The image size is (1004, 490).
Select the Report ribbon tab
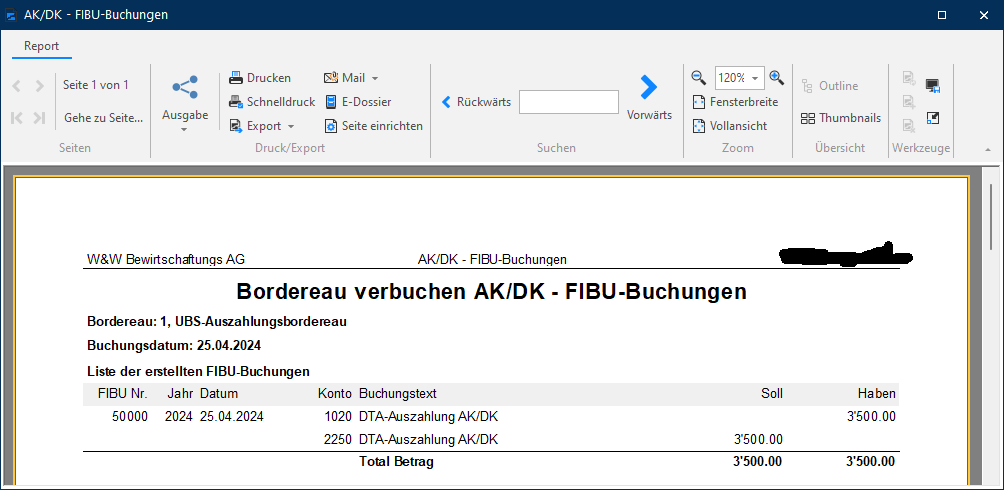pos(42,46)
